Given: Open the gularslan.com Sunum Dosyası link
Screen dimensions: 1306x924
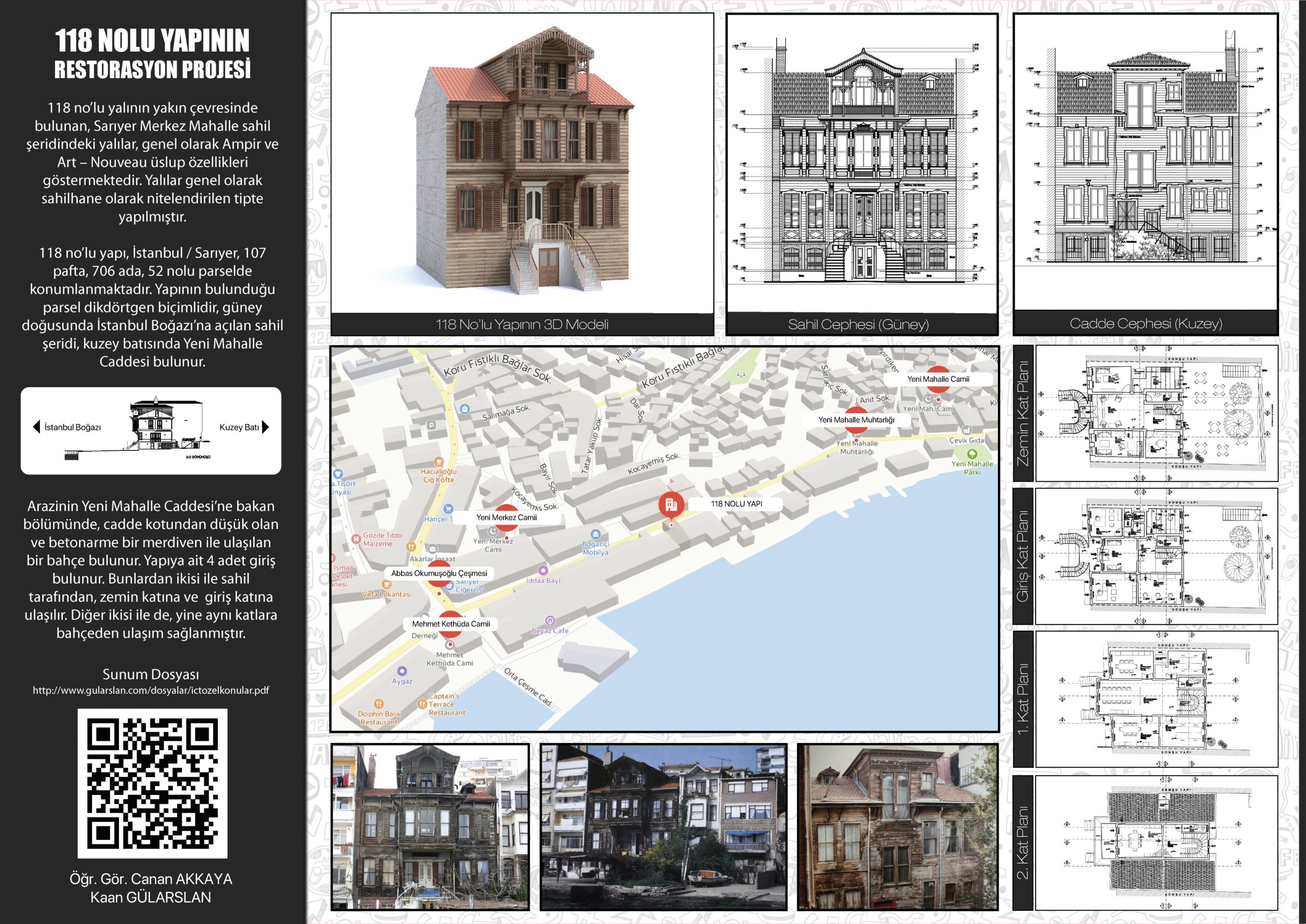Looking at the screenshot, I should pyautogui.click(x=150, y=690).
